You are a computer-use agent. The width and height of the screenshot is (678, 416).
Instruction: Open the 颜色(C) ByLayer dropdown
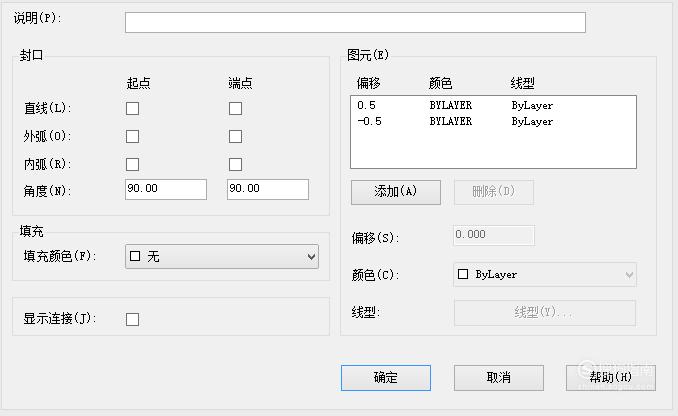(545, 274)
